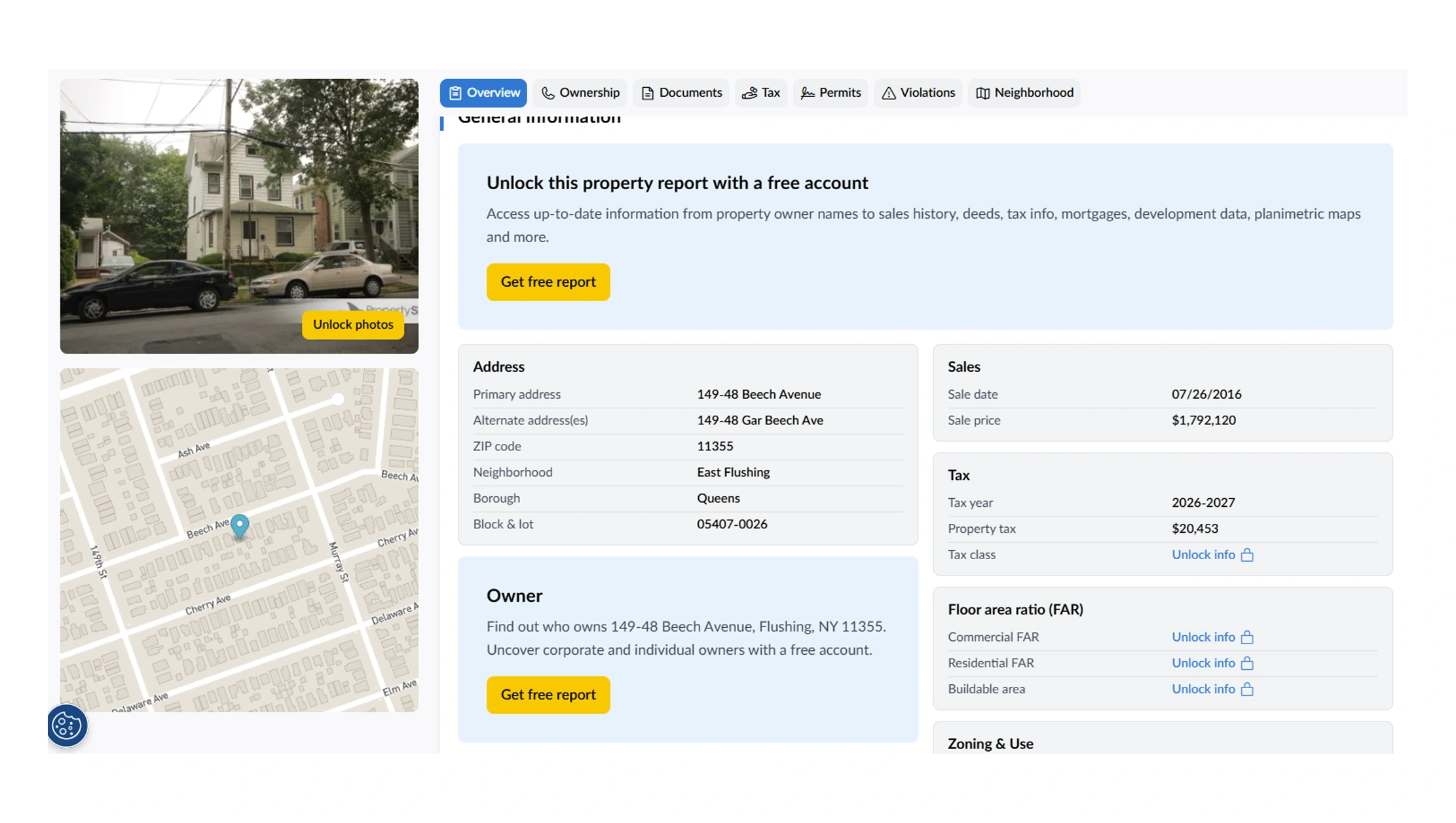Click Unlock info link for Residential FAR
The height and width of the screenshot is (823, 1456).
point(1203,663)
